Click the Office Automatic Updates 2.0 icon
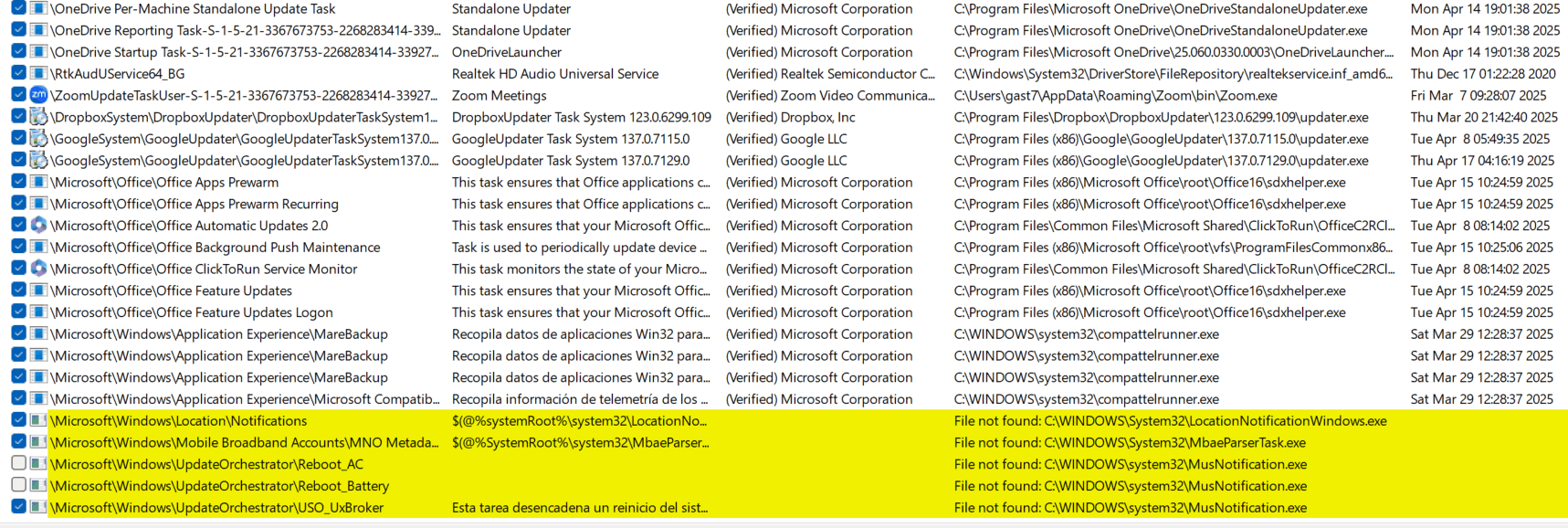1568x528 pixels. [x=38, y=226]
